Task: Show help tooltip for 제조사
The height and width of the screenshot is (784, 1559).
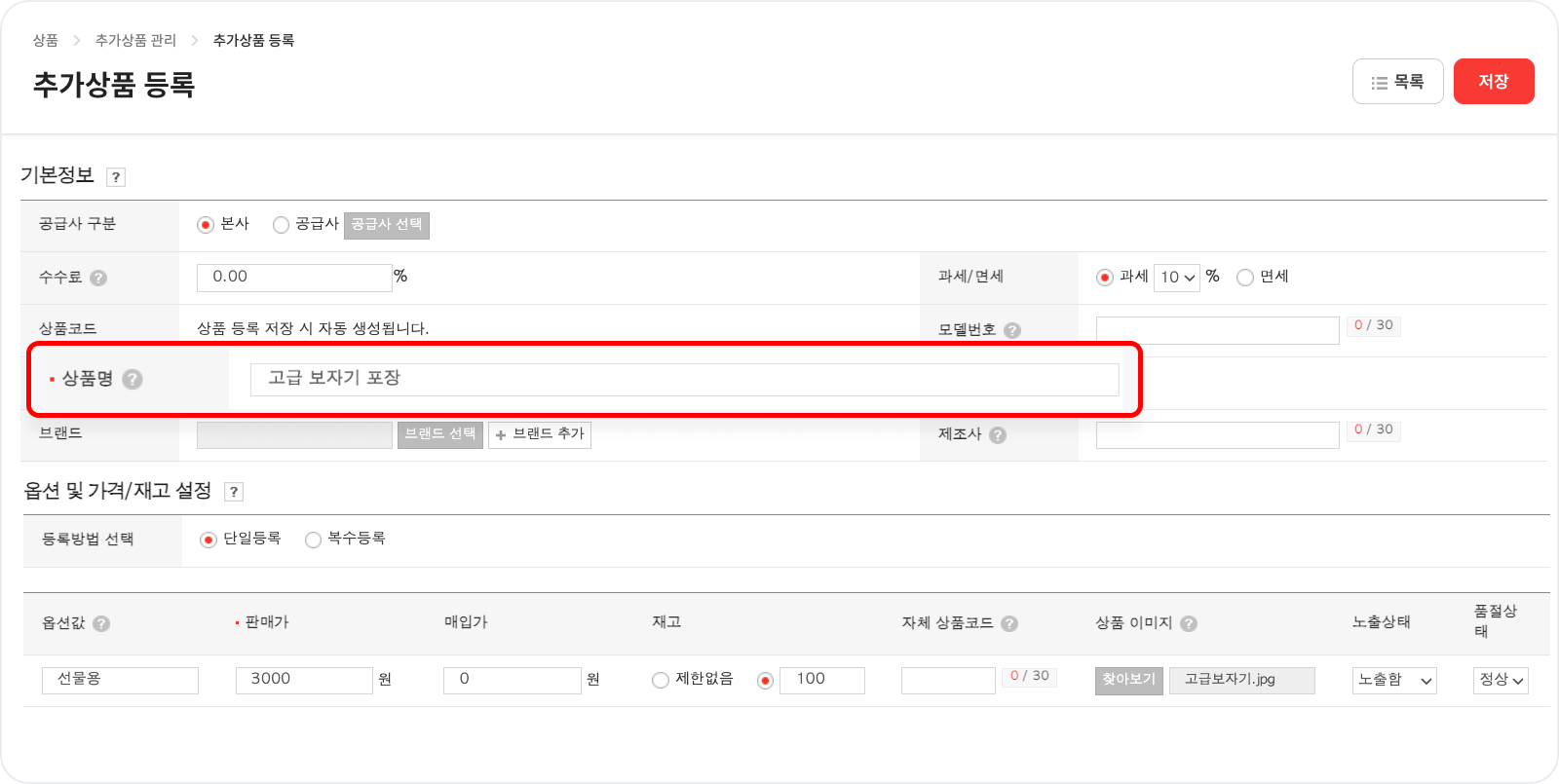Action: click(998, 435)
